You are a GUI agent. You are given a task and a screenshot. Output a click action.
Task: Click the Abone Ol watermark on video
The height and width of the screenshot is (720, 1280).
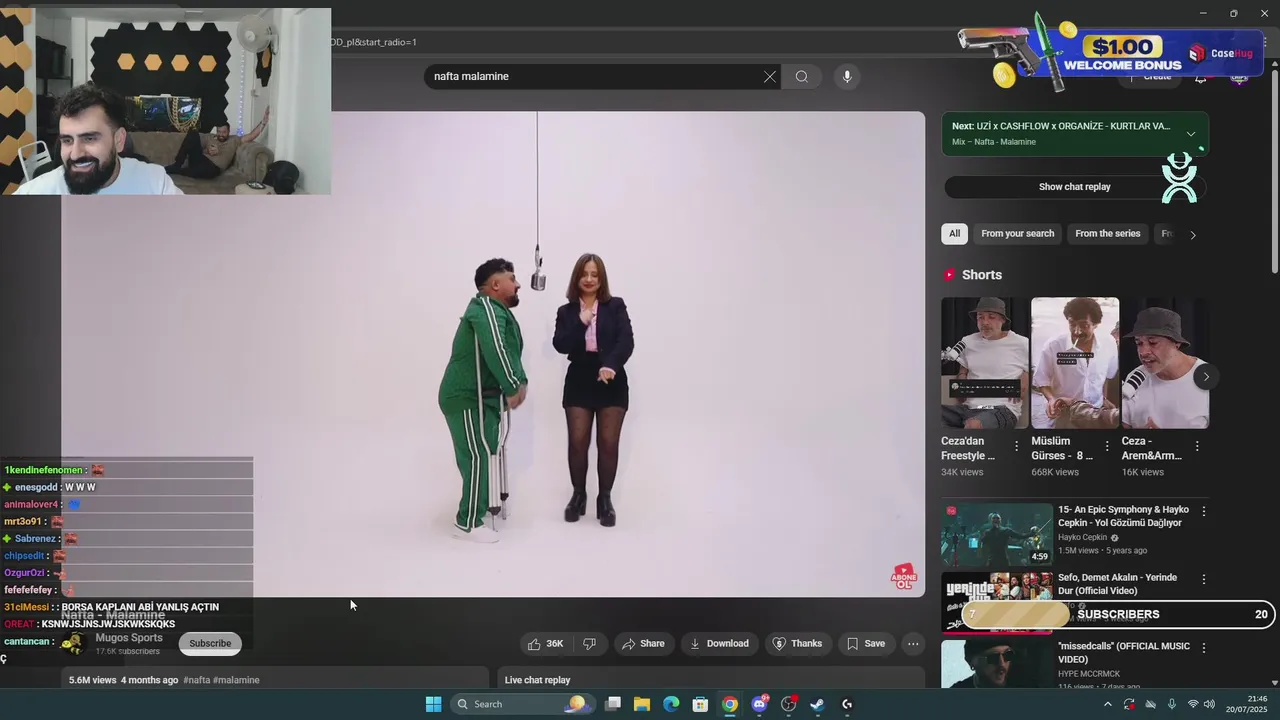[904, 577]
